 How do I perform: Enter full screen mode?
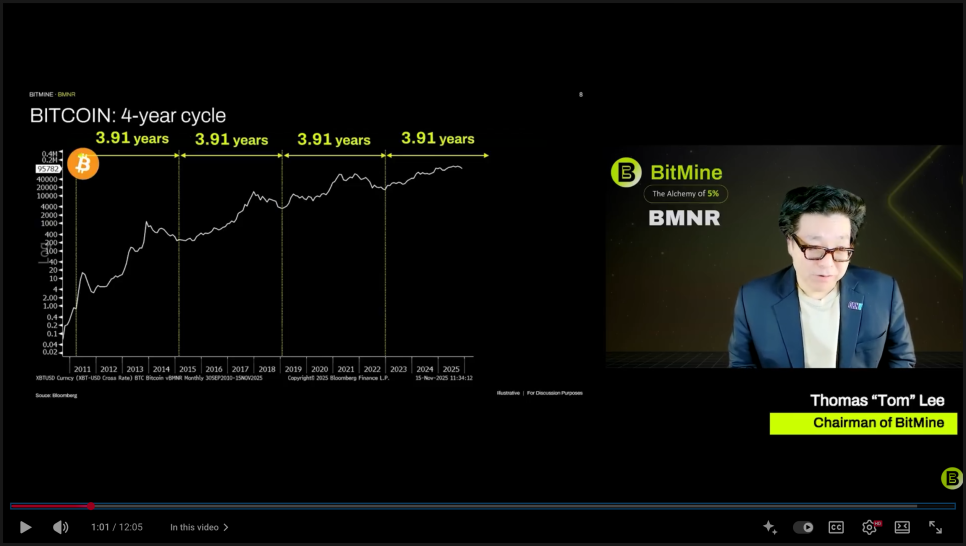tap(935, 527)
